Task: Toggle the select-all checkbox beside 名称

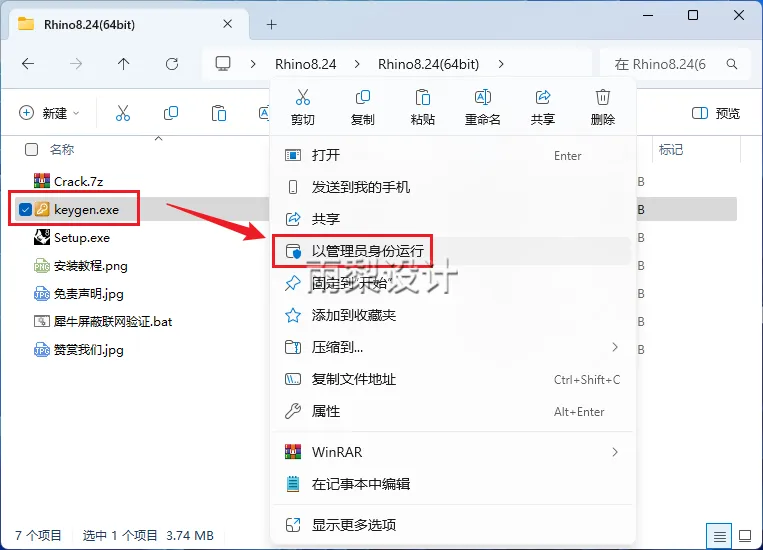Action: (x=31, y=149)
